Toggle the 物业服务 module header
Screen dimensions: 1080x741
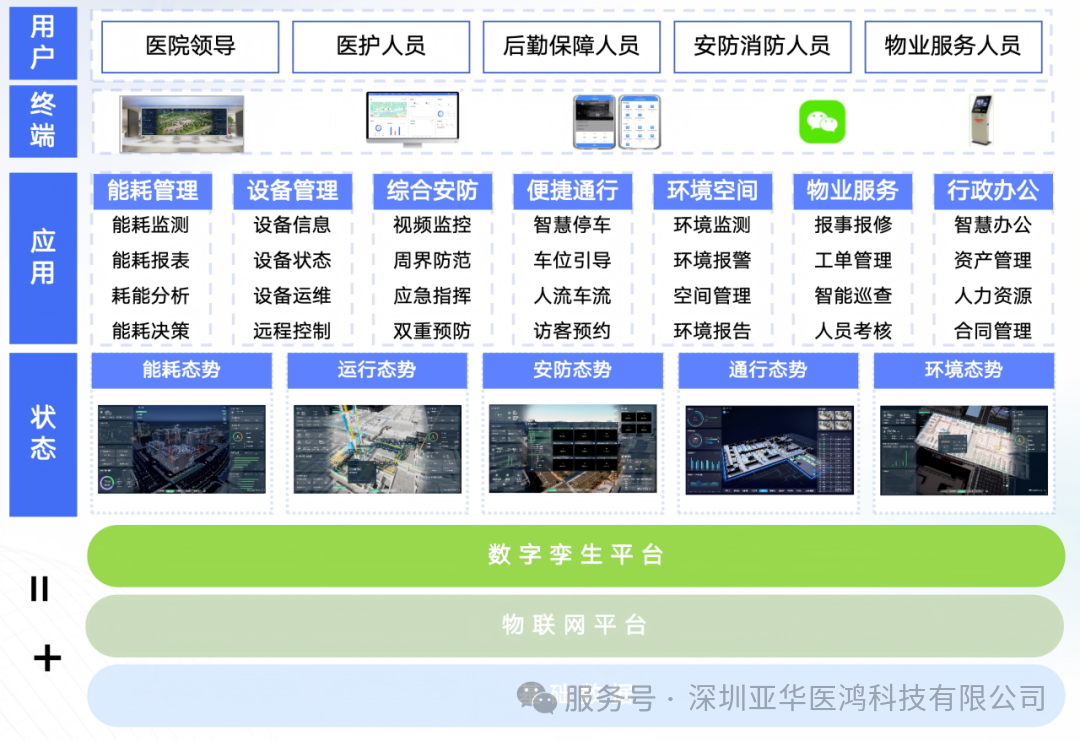click(x=852, y=190)
